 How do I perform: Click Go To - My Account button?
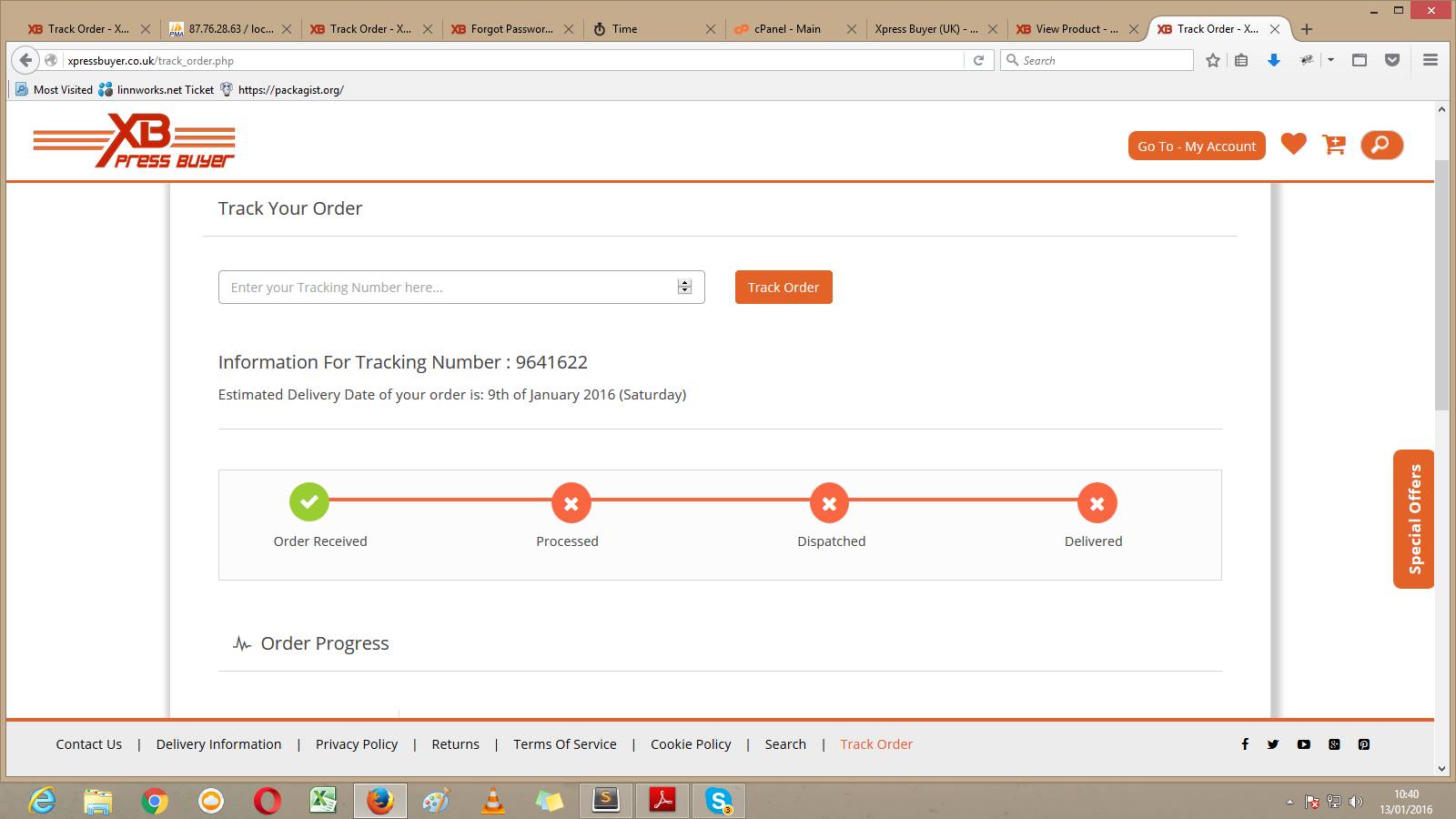click(1196, 146)
